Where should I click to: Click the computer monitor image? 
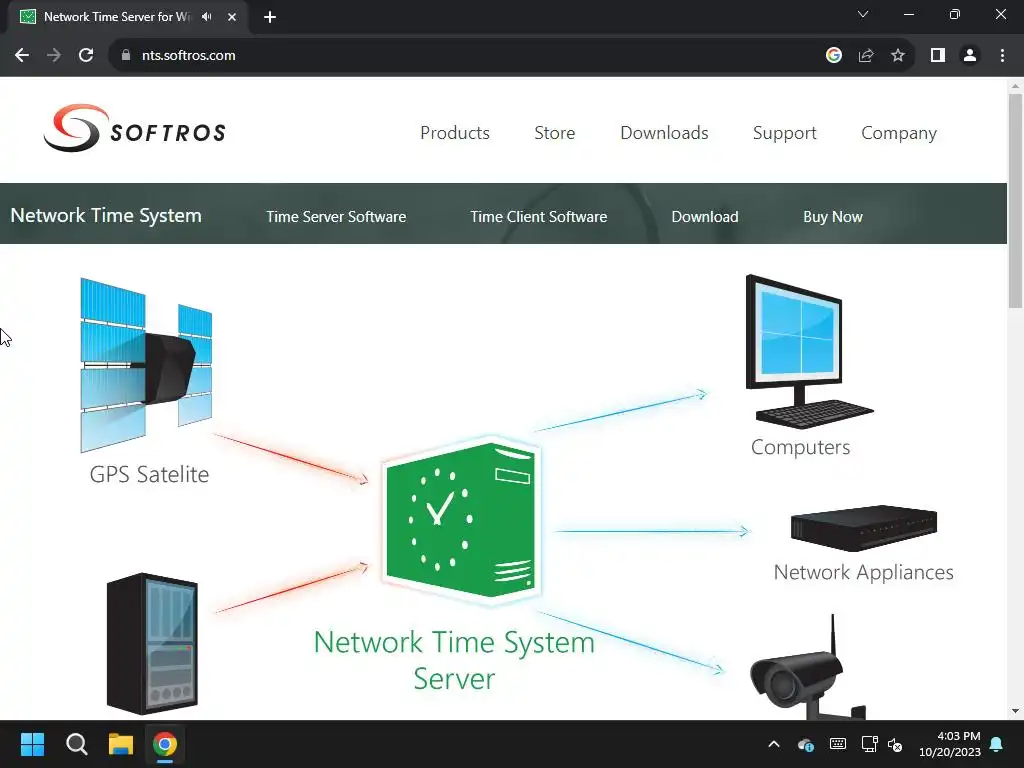[x=808, y=351]
